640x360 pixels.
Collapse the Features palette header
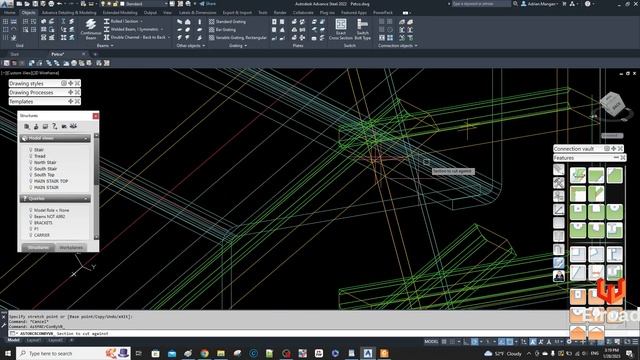(616, 158)
